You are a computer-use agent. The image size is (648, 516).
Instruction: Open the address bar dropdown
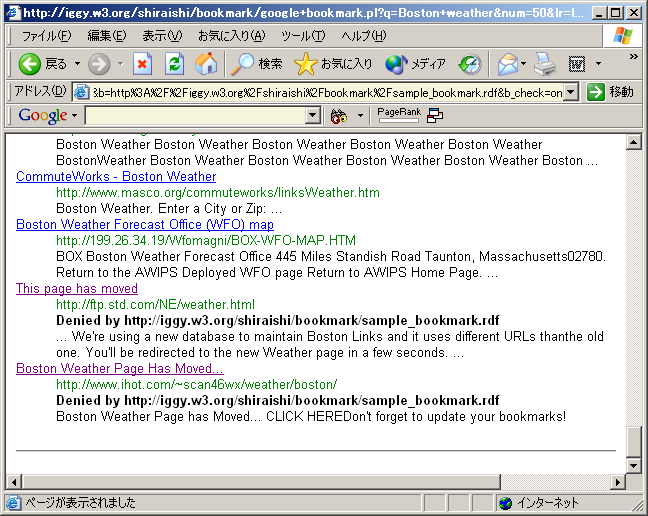coord(571,92)
